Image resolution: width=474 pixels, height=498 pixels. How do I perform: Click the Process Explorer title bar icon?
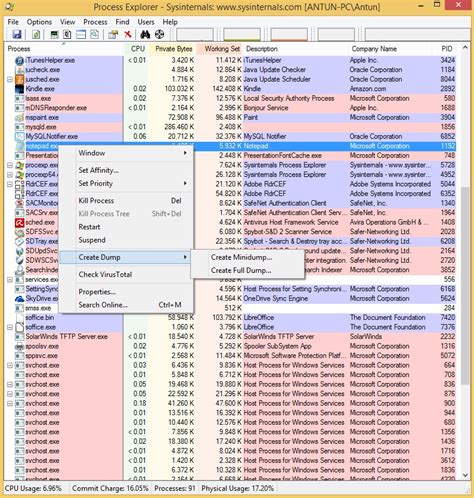pos(10,6)
